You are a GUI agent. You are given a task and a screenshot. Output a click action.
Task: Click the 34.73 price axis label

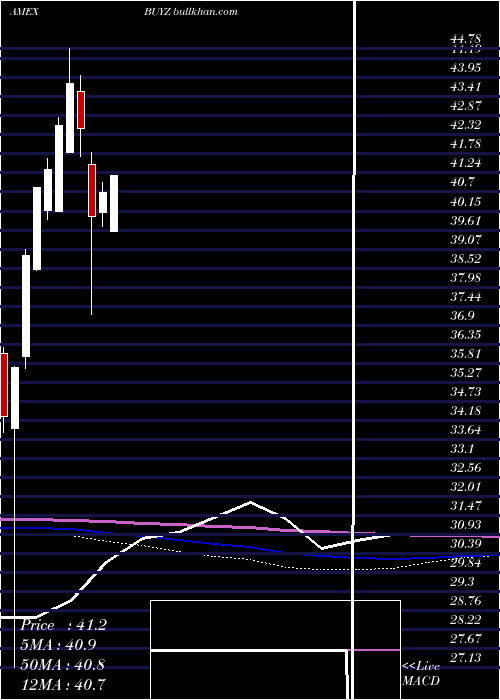465,392
